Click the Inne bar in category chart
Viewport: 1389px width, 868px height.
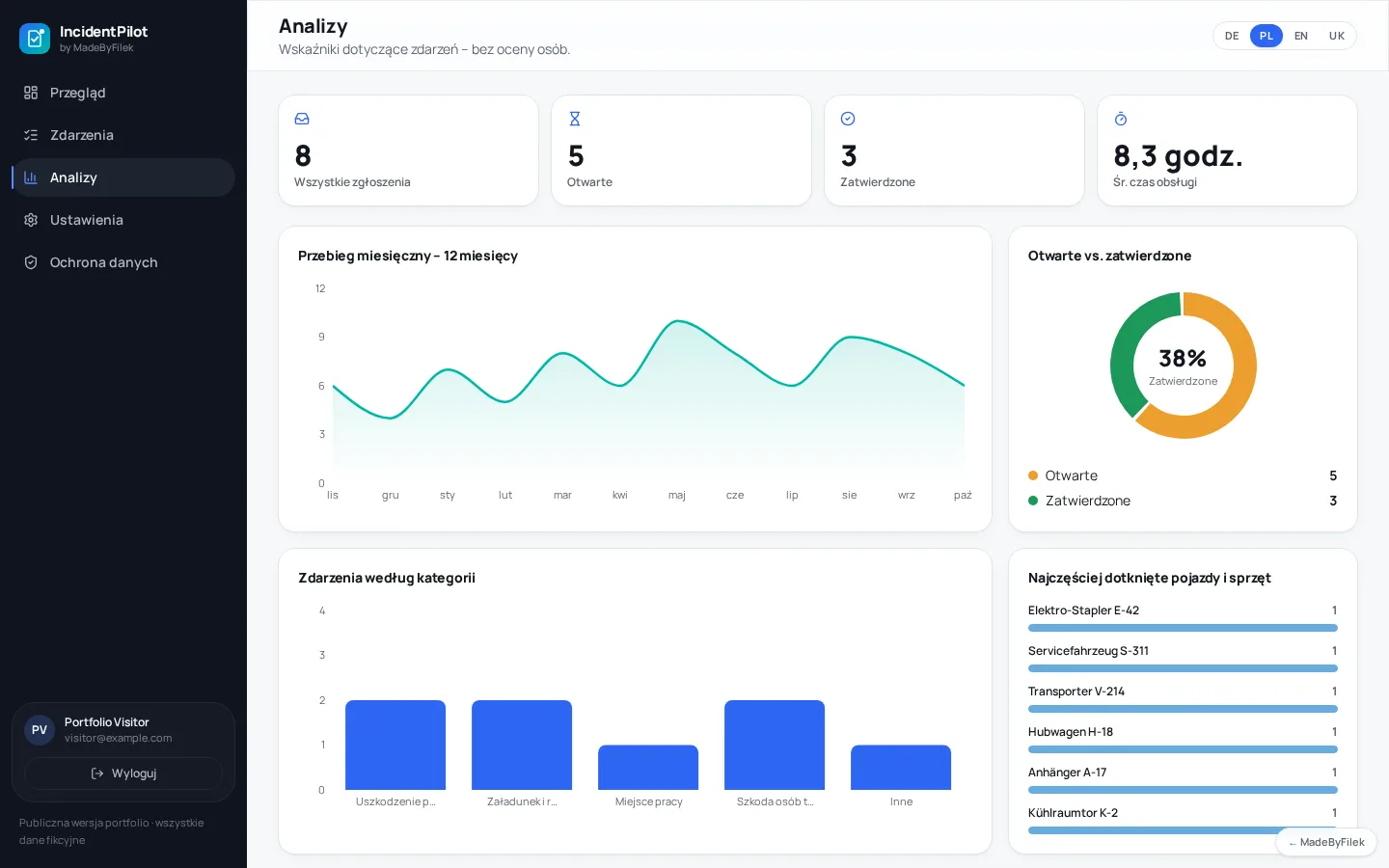point(901,768)
